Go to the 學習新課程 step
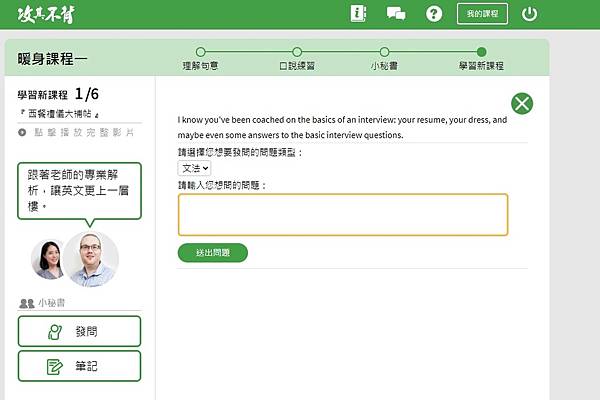 pyautogui.click(x=481, y=59)
